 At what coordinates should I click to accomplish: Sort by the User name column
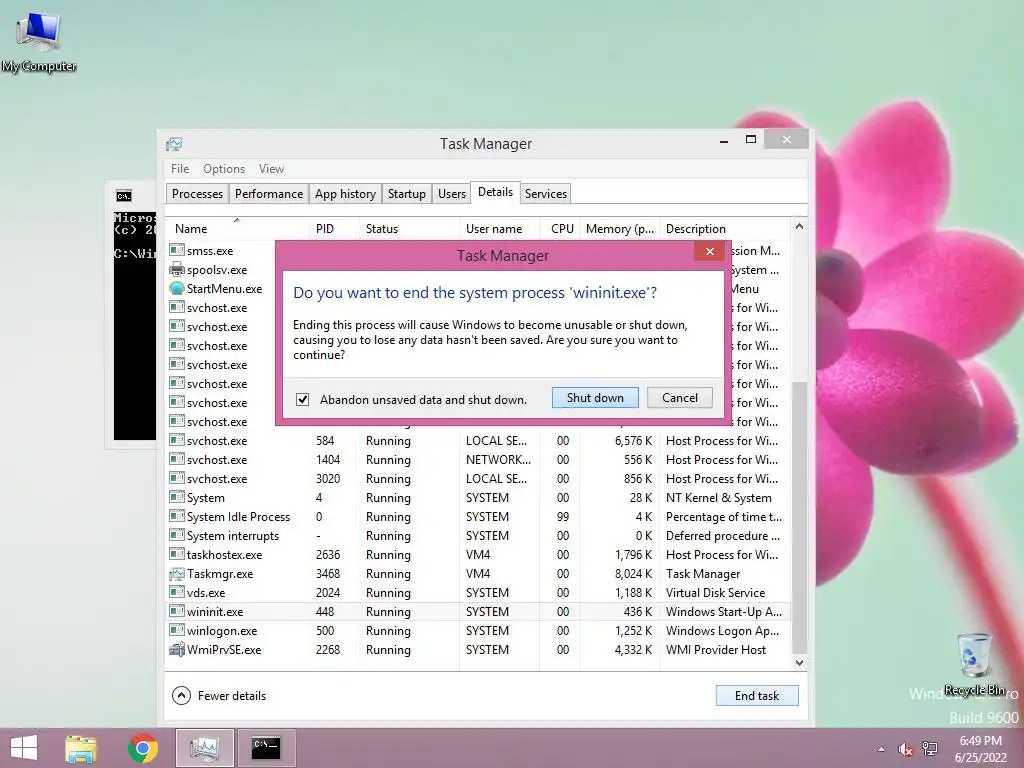[499, 229]
